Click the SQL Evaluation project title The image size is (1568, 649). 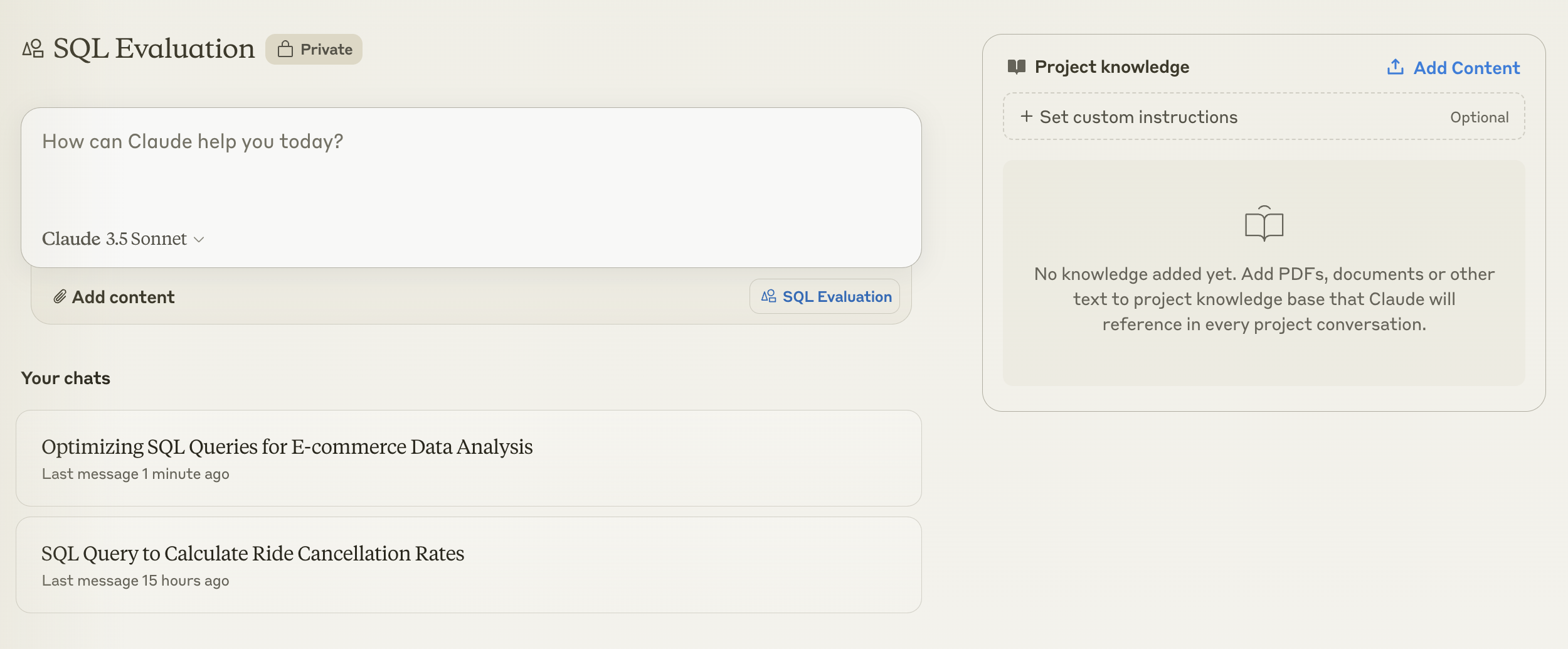154,48
